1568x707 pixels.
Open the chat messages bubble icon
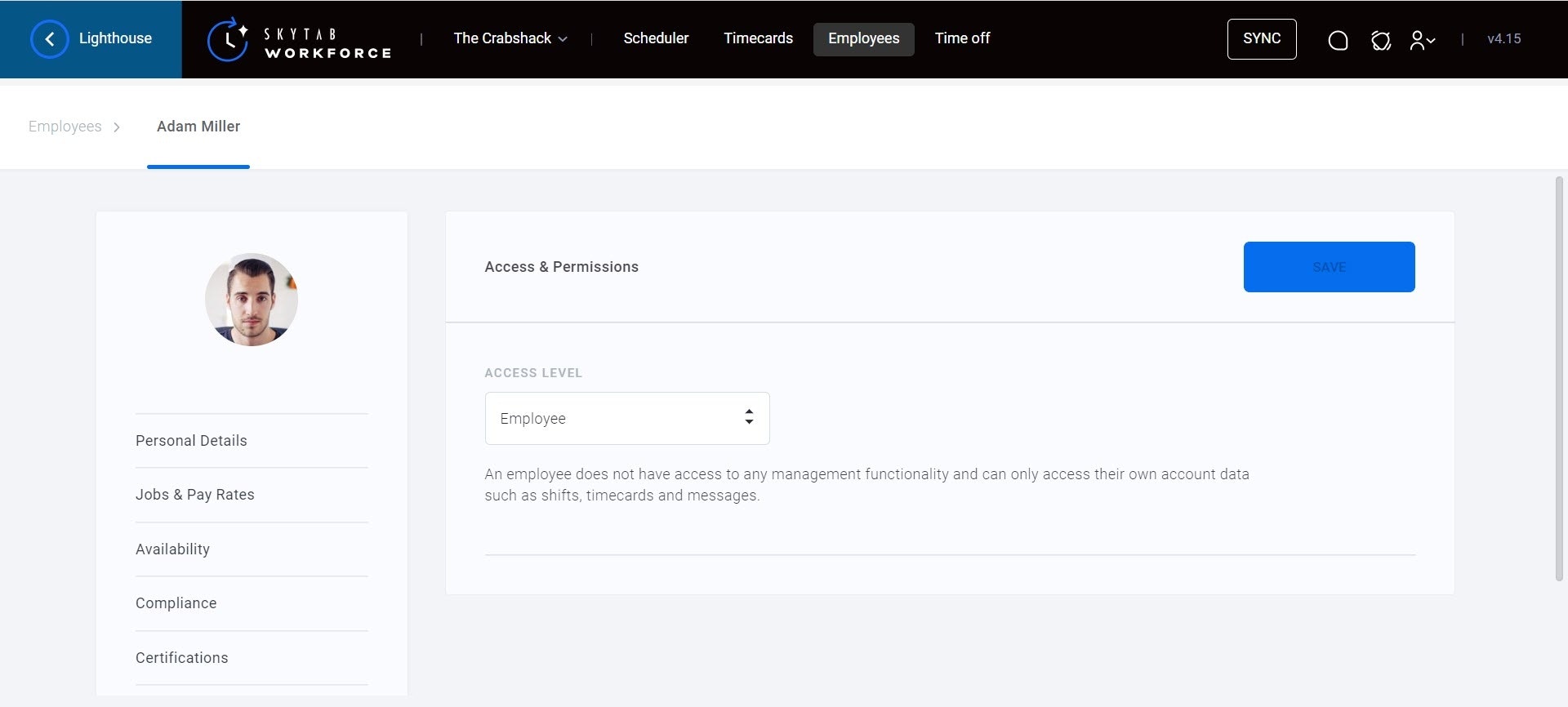[1338, 40]
